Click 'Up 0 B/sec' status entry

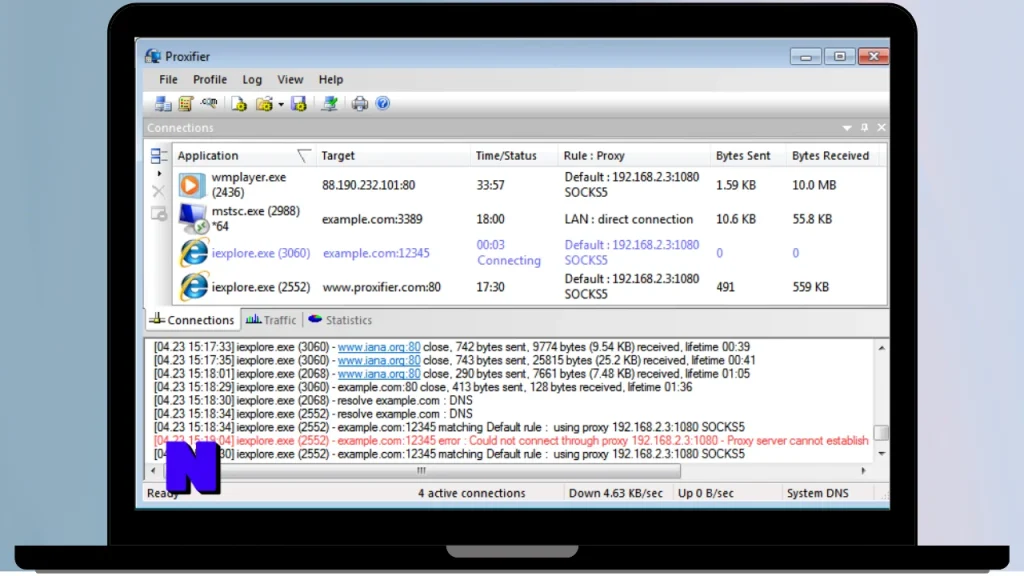pyautogui.click(x=706, y=494)
